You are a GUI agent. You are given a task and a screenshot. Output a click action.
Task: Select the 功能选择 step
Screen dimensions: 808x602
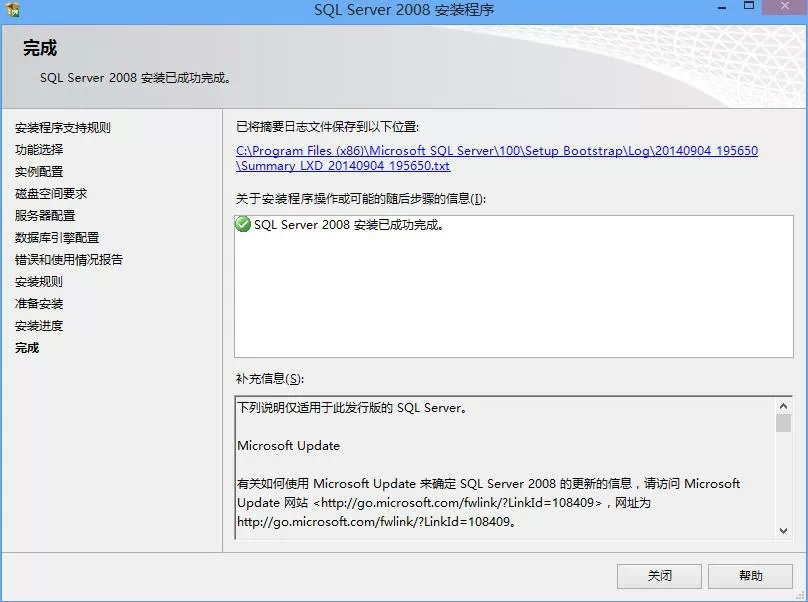tap(39, 150)
